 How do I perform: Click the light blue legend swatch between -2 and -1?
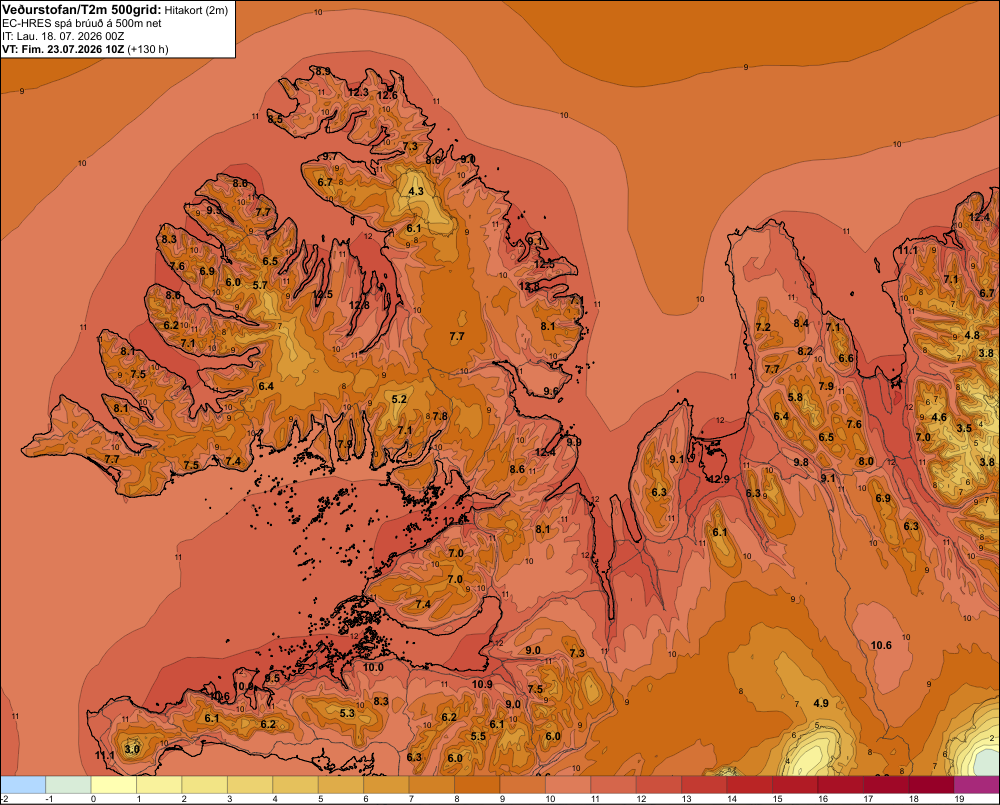[x=23, y=785]
